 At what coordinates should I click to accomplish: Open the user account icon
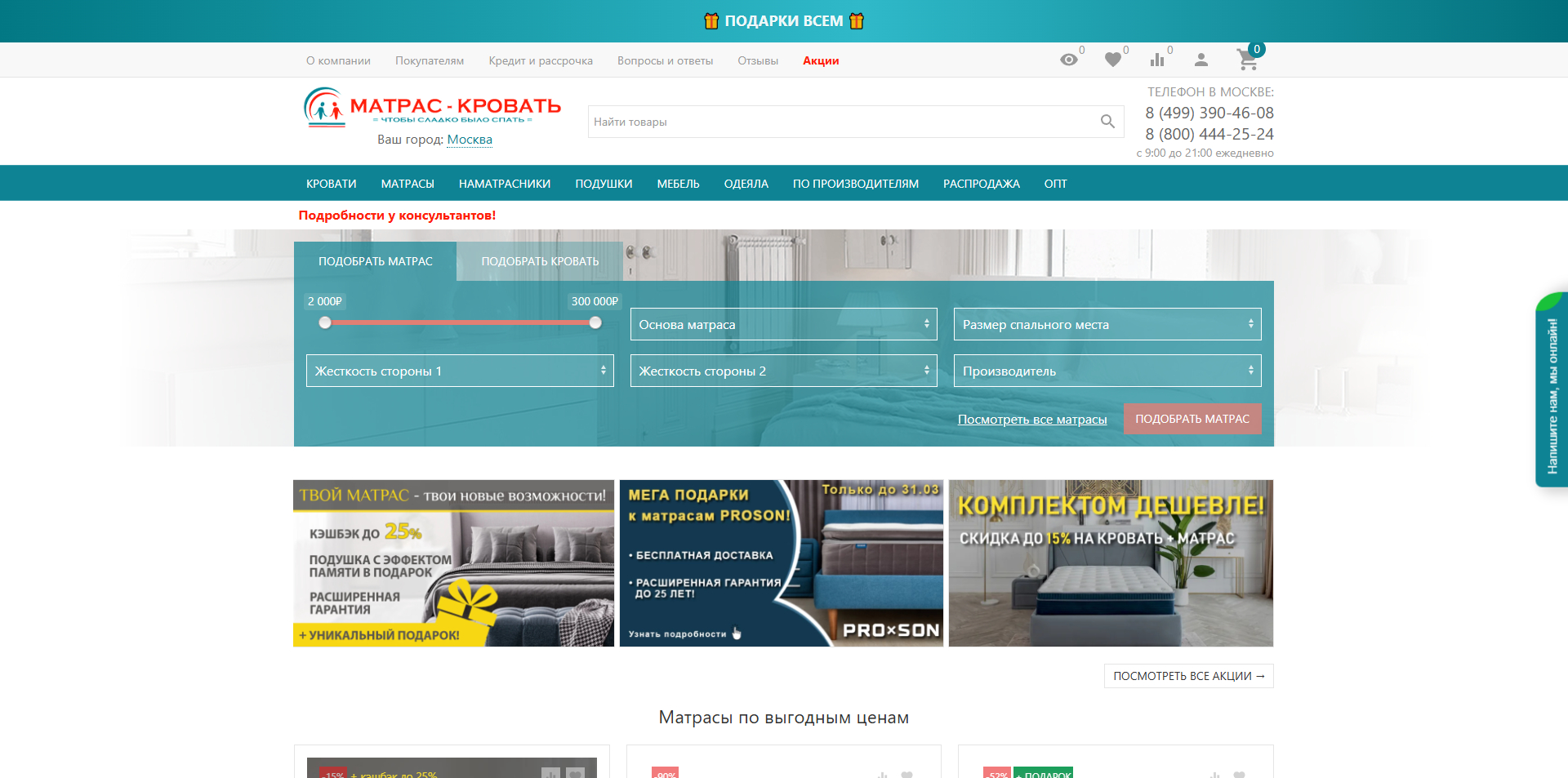[1201, 60]
